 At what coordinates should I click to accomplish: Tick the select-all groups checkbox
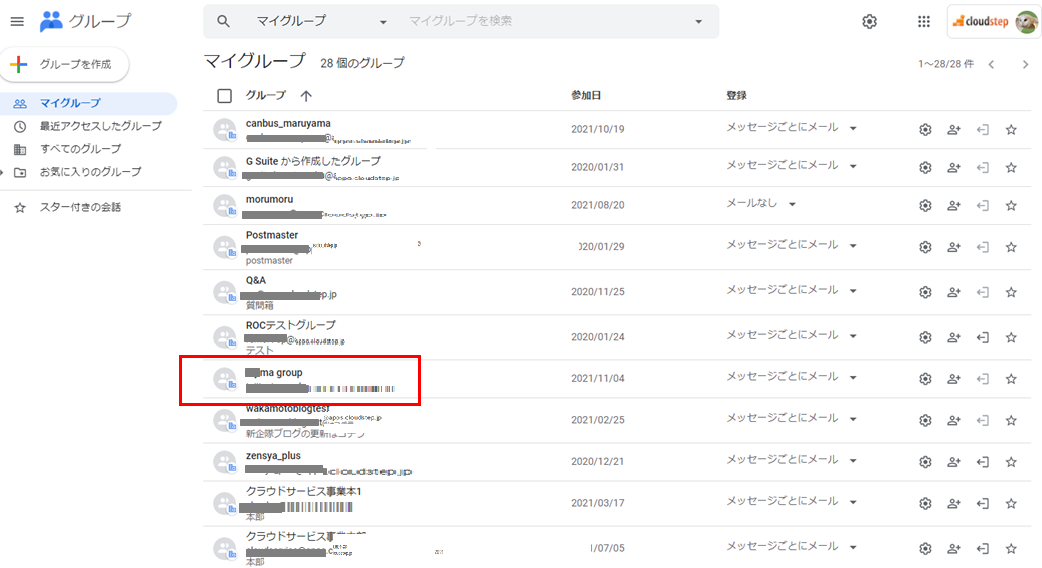pos(225,96)
